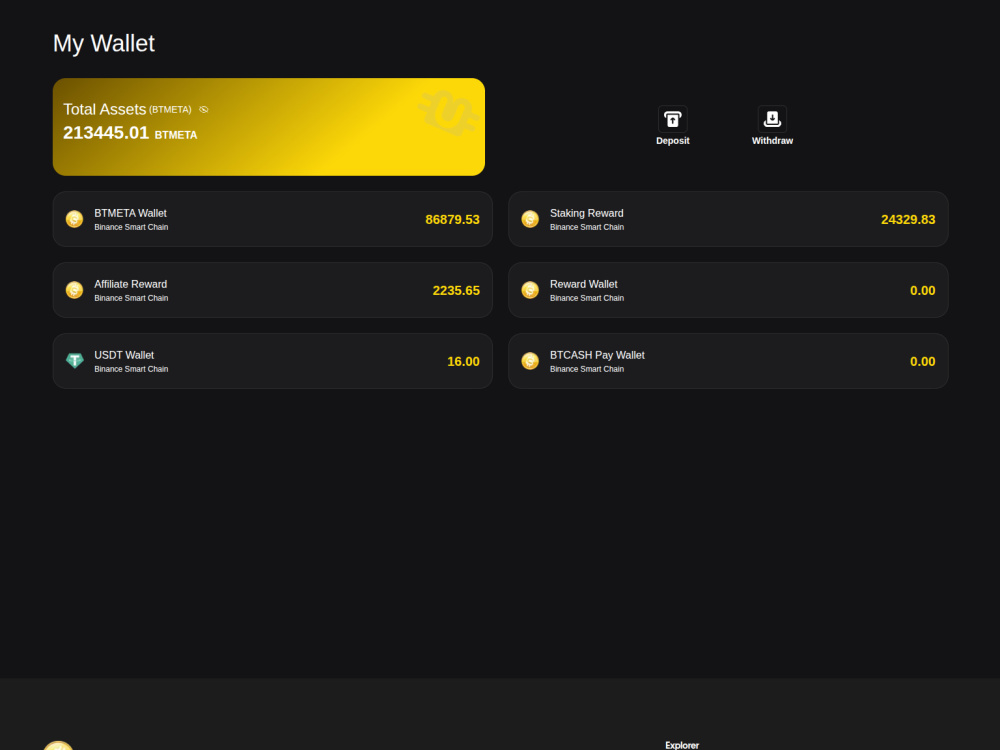Click the Explorer footer heading
Screen dimensions: 1000x750
pyautogui.click(x=682, y=745)
